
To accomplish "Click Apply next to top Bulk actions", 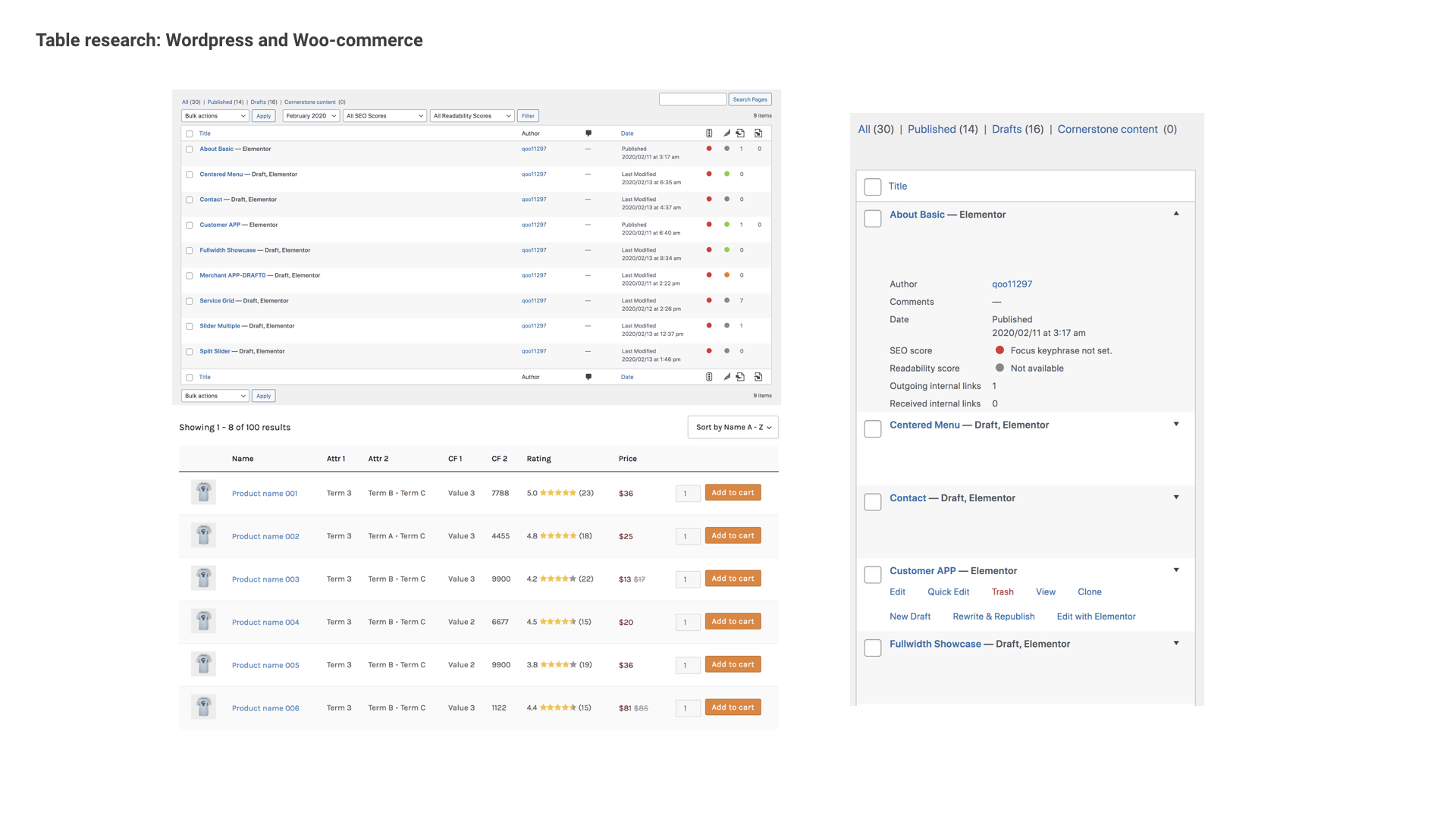I will [263, 116].
